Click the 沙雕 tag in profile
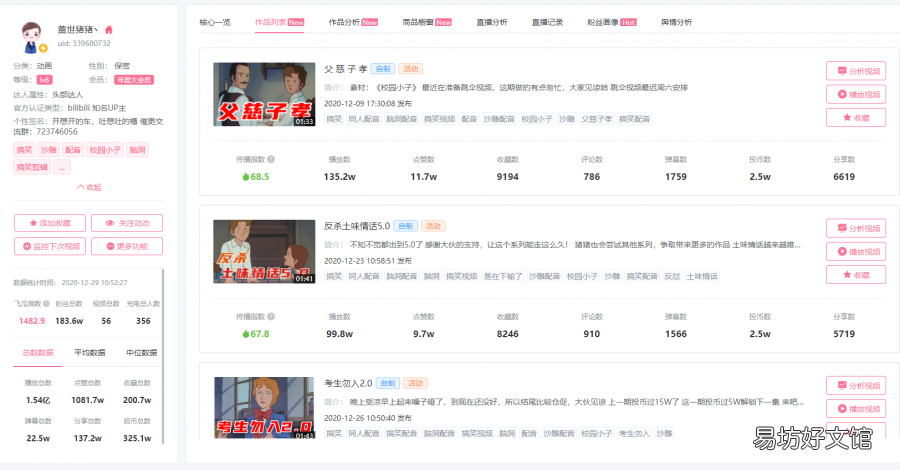 coord(48,150)
